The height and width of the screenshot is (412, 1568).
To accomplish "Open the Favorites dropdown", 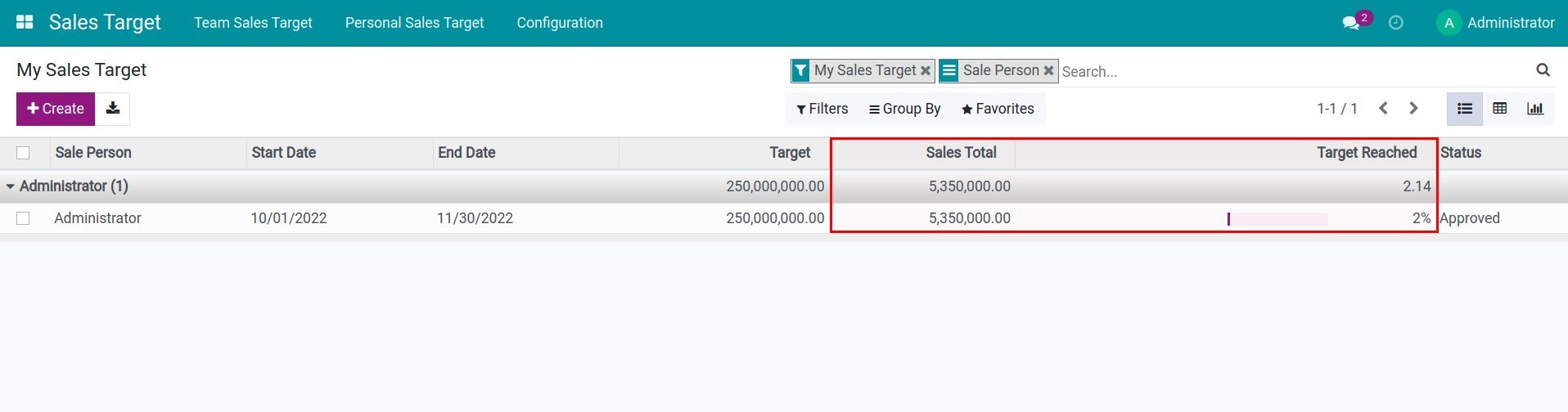I will click(998, 109).
